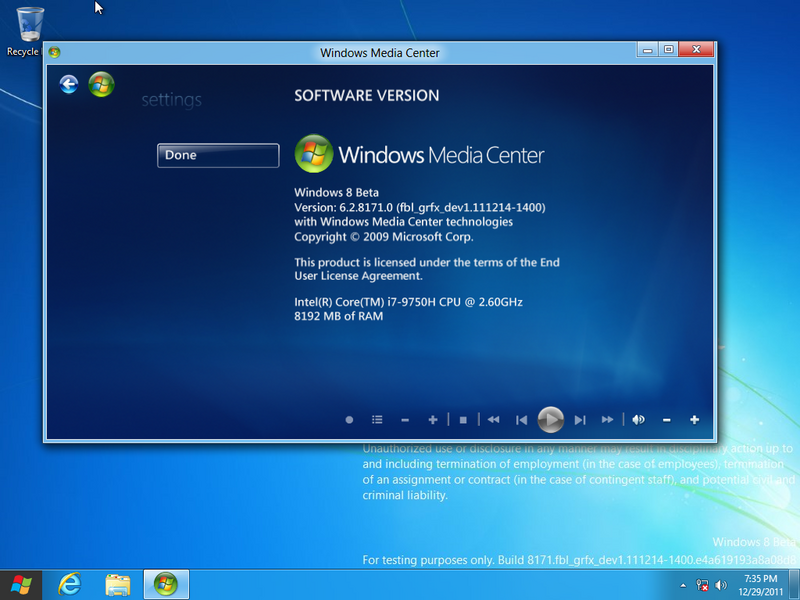
Task: Open the system volume tray icon
Action: click(x=721, y=585)
